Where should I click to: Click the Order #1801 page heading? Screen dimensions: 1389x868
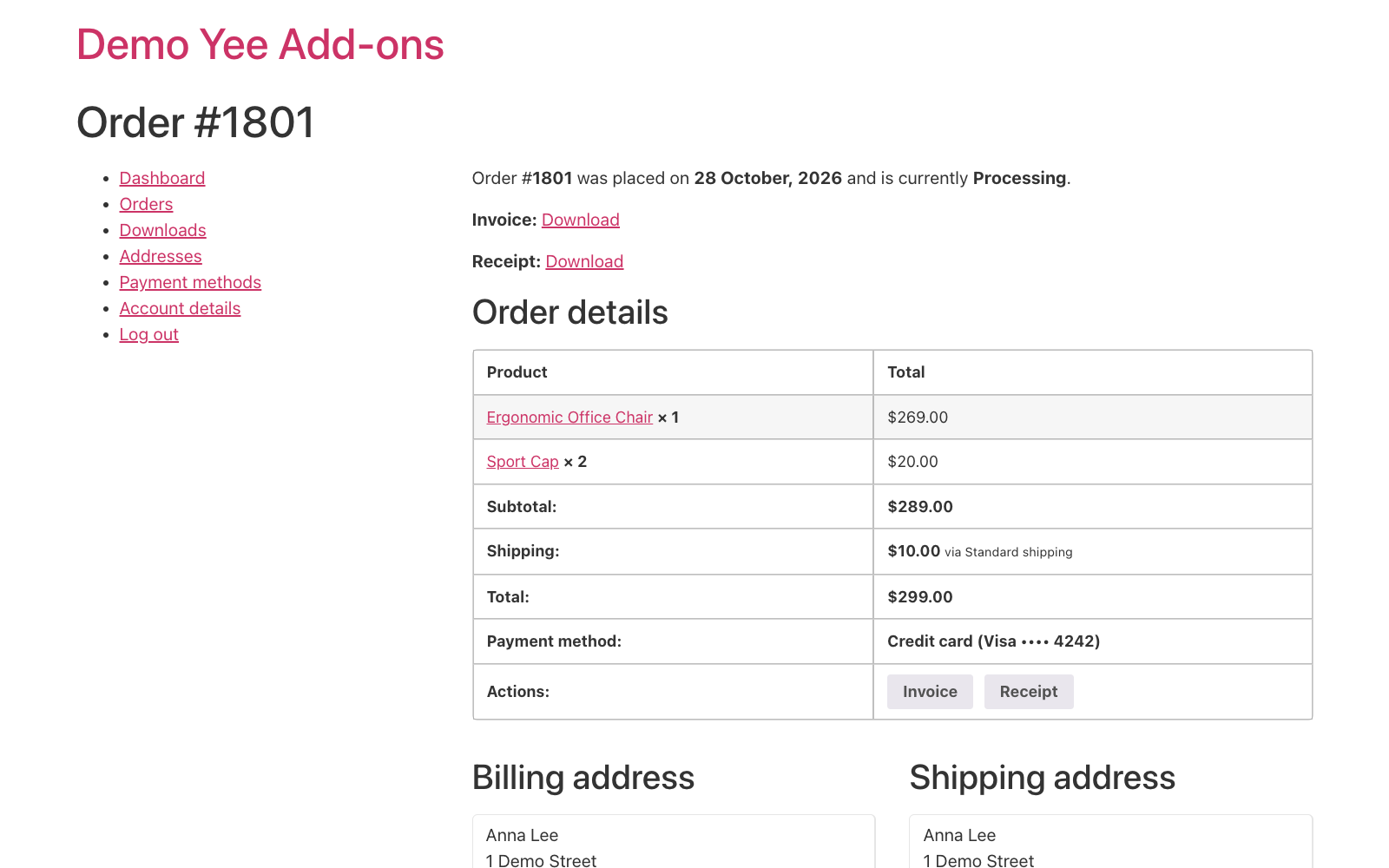(196, 122)
